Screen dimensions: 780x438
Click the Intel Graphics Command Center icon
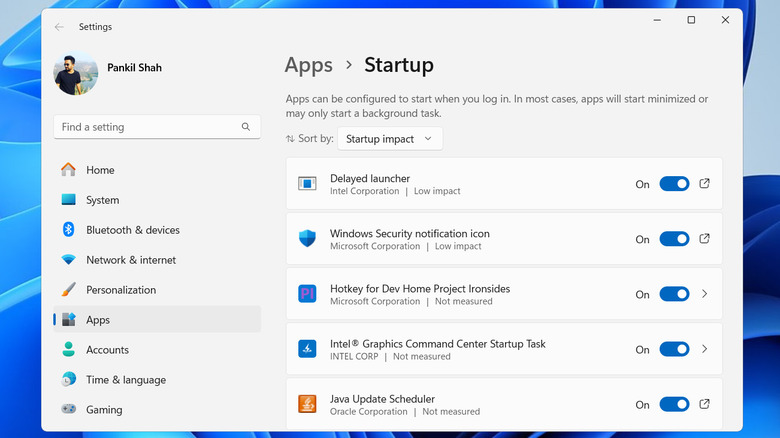[x=307, y=349]
